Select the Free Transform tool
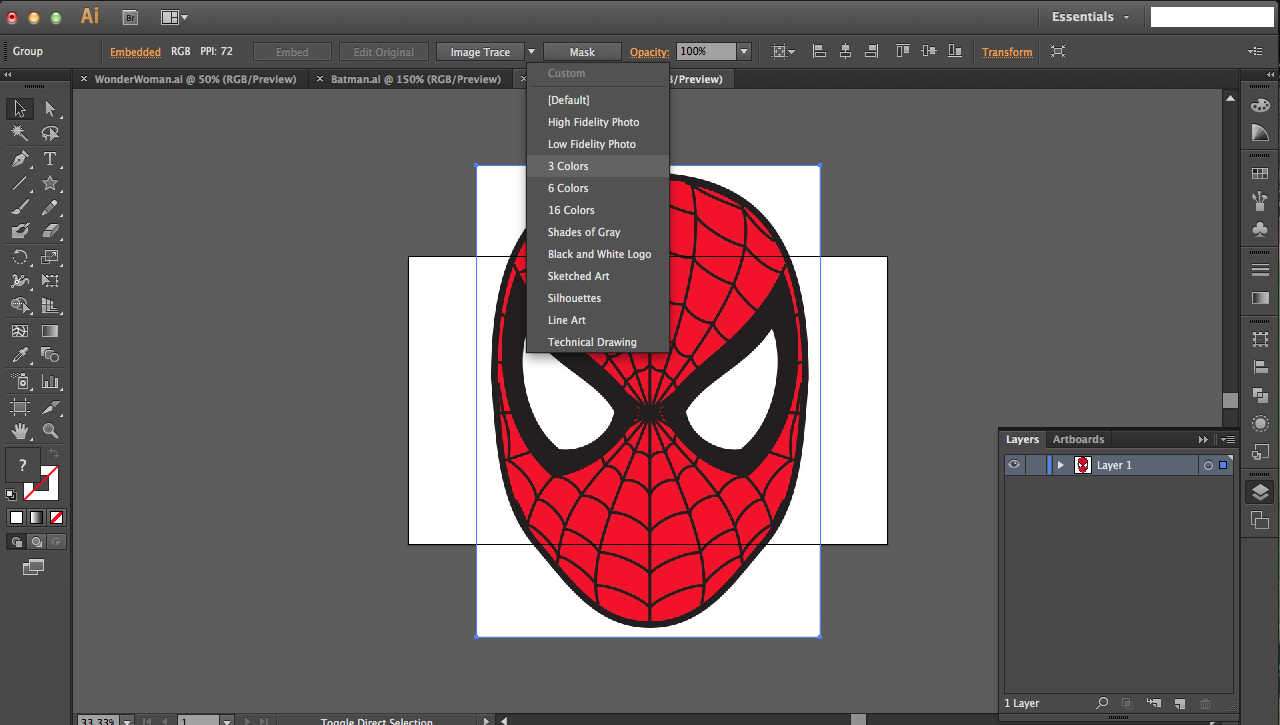 50,281
